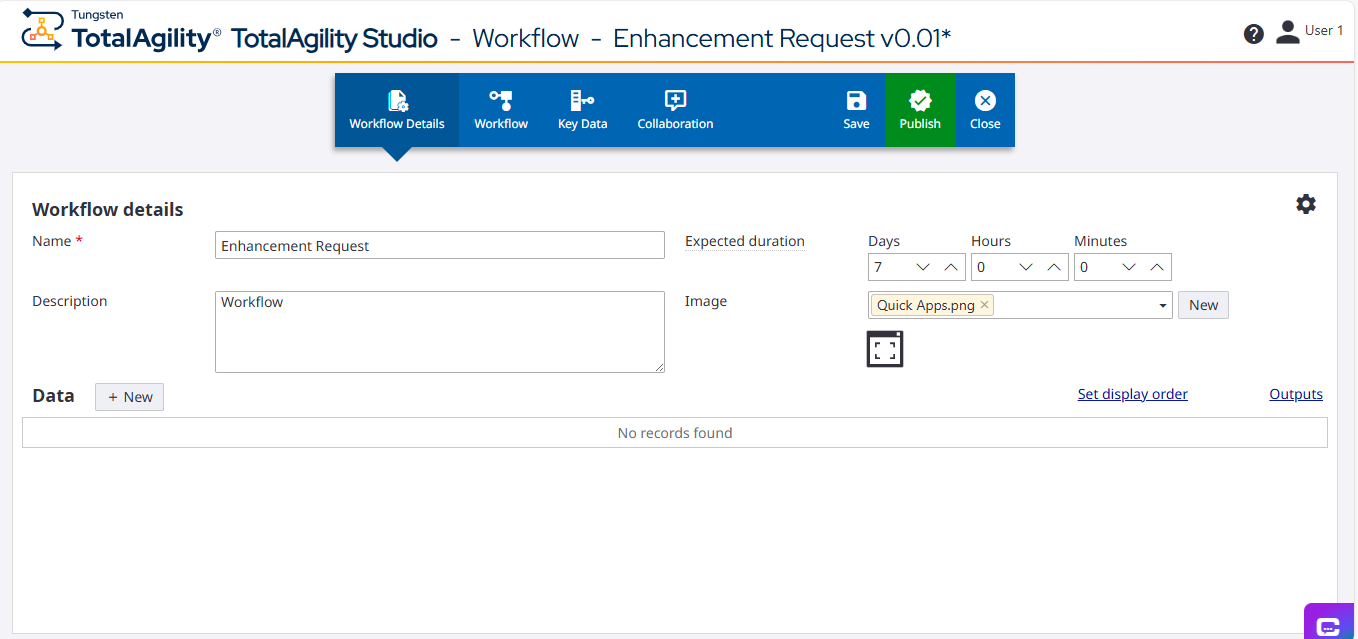Increase the Hours value
The width and height of the screenshot is (1358, 639).
click(x=1054, y=267)
